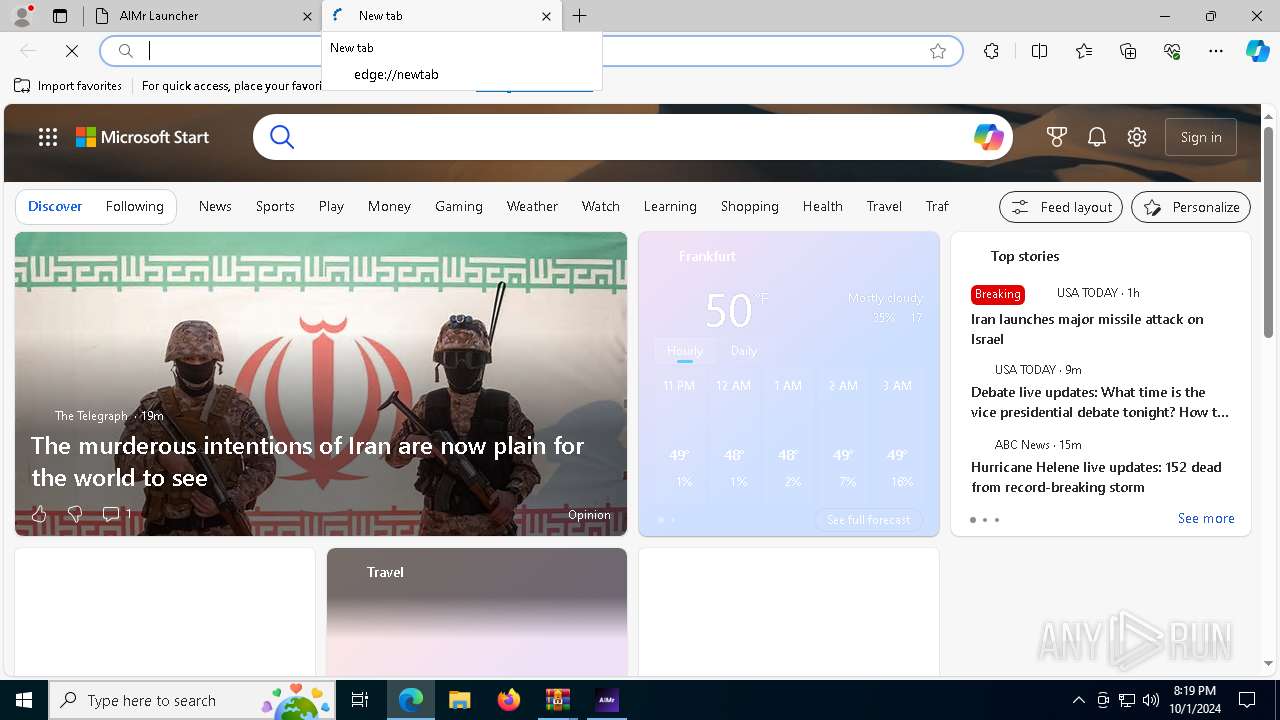
Task: Dislike the Telegraph Iran article
Action: point(74,514)
